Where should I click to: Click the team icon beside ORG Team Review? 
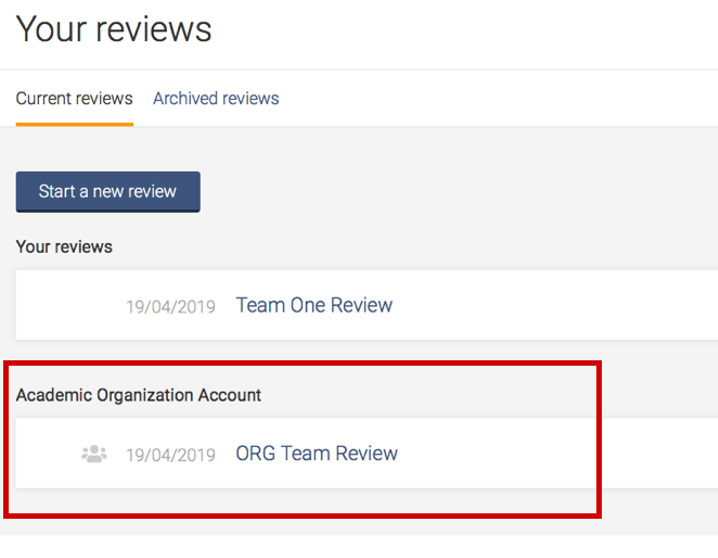coord(94,454)
